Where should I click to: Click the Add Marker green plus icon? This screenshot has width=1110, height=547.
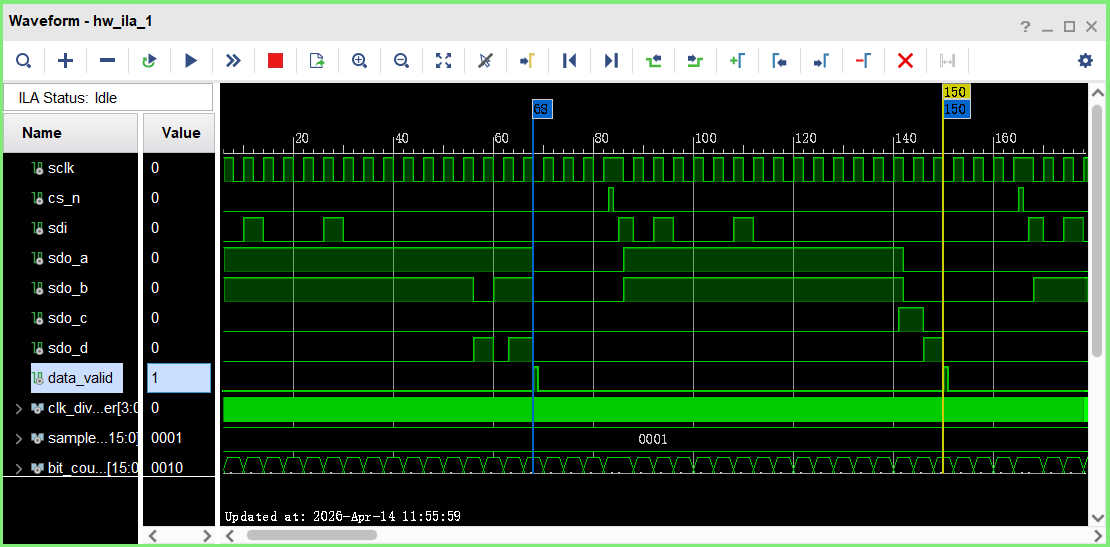(x=737, y=61)
